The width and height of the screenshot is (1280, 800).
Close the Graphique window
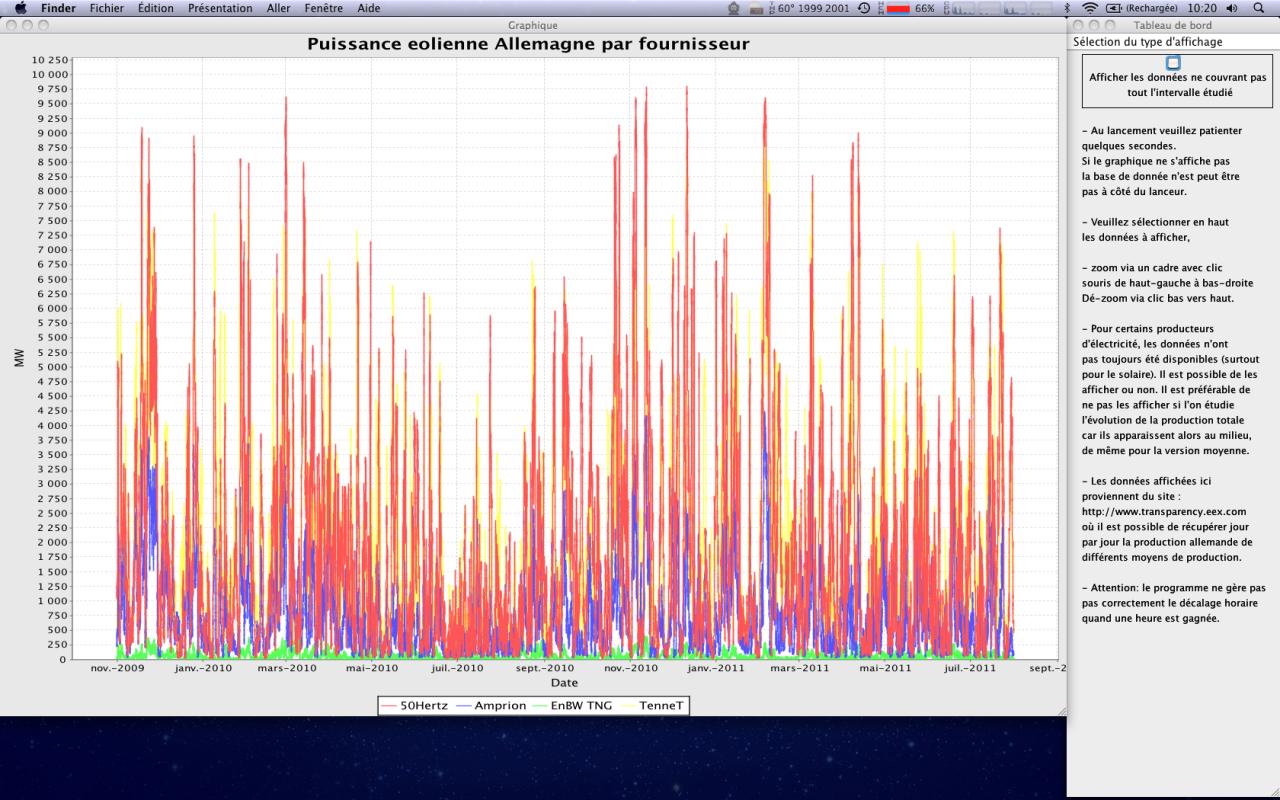coord(12,25)
